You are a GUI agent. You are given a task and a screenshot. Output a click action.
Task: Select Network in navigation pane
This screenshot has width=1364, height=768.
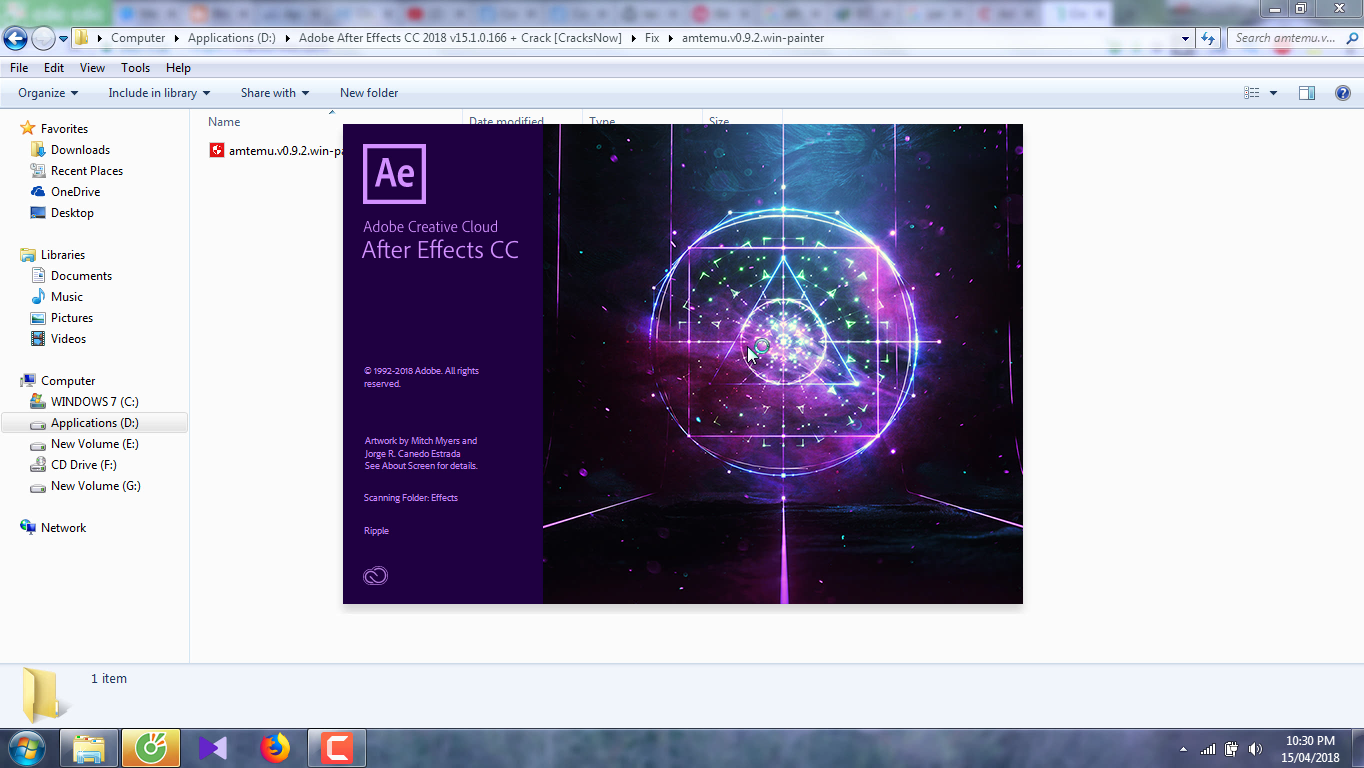[x=63, y=528]
